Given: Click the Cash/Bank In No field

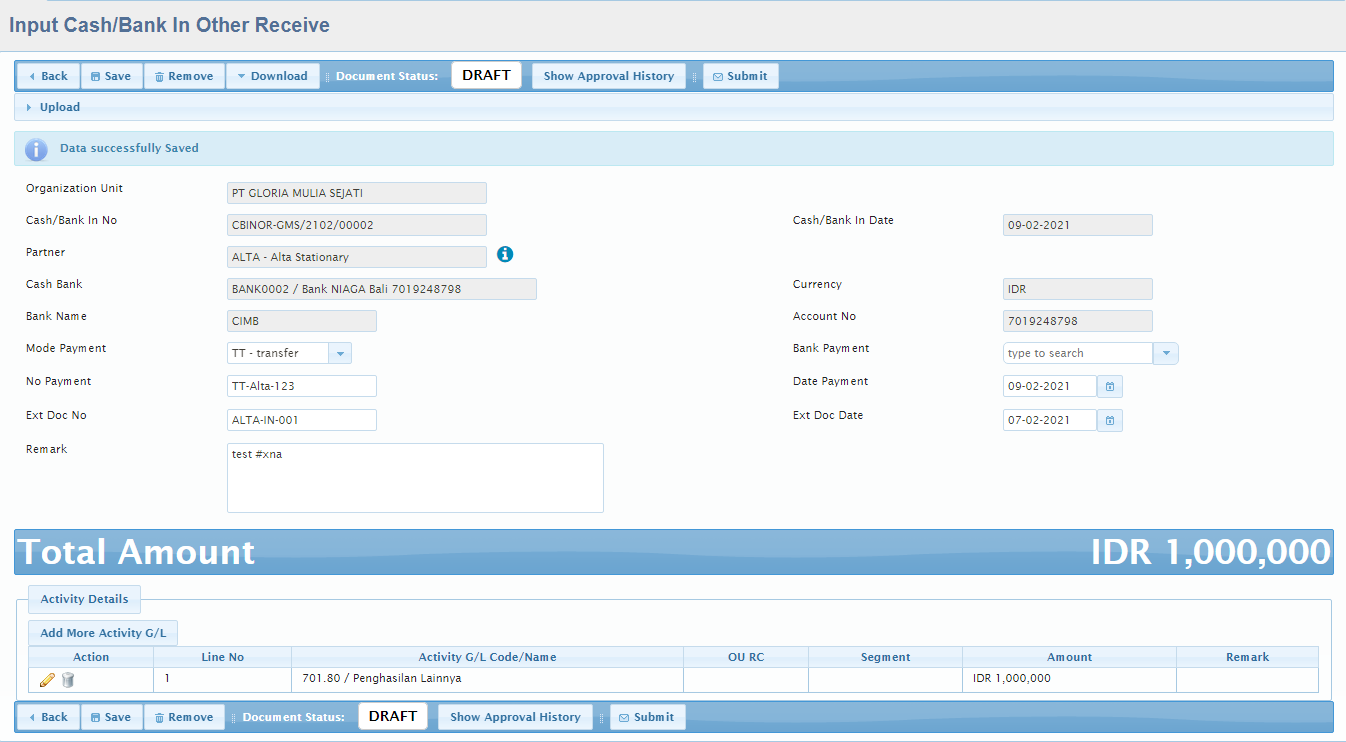Looking at the screenshot, I should [x=357, y=225].
